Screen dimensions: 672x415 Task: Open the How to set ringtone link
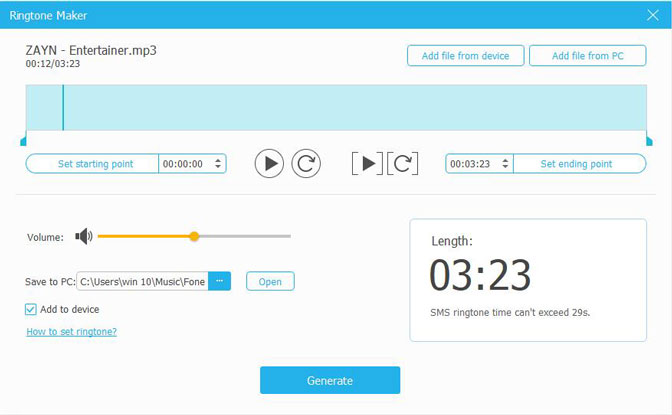pos(72,331)
